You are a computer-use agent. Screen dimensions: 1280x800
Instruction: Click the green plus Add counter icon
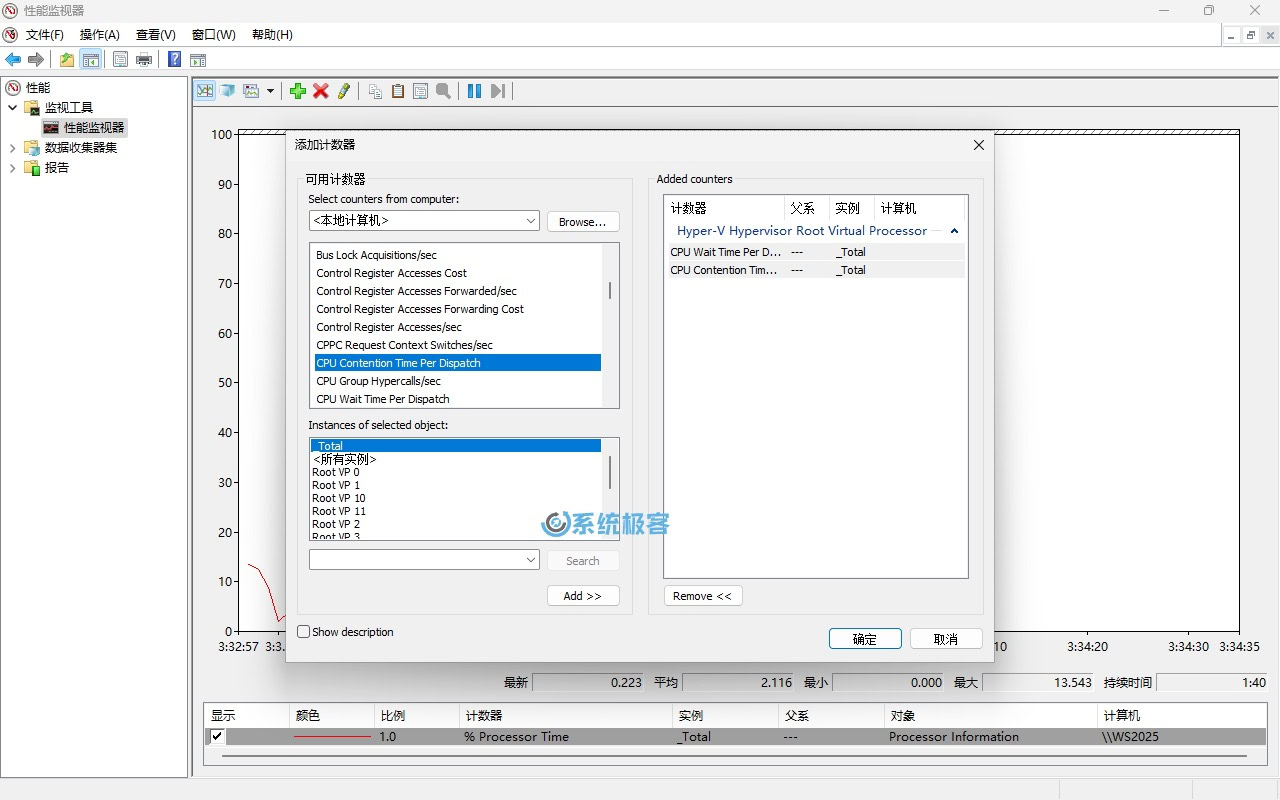point(298,91)
